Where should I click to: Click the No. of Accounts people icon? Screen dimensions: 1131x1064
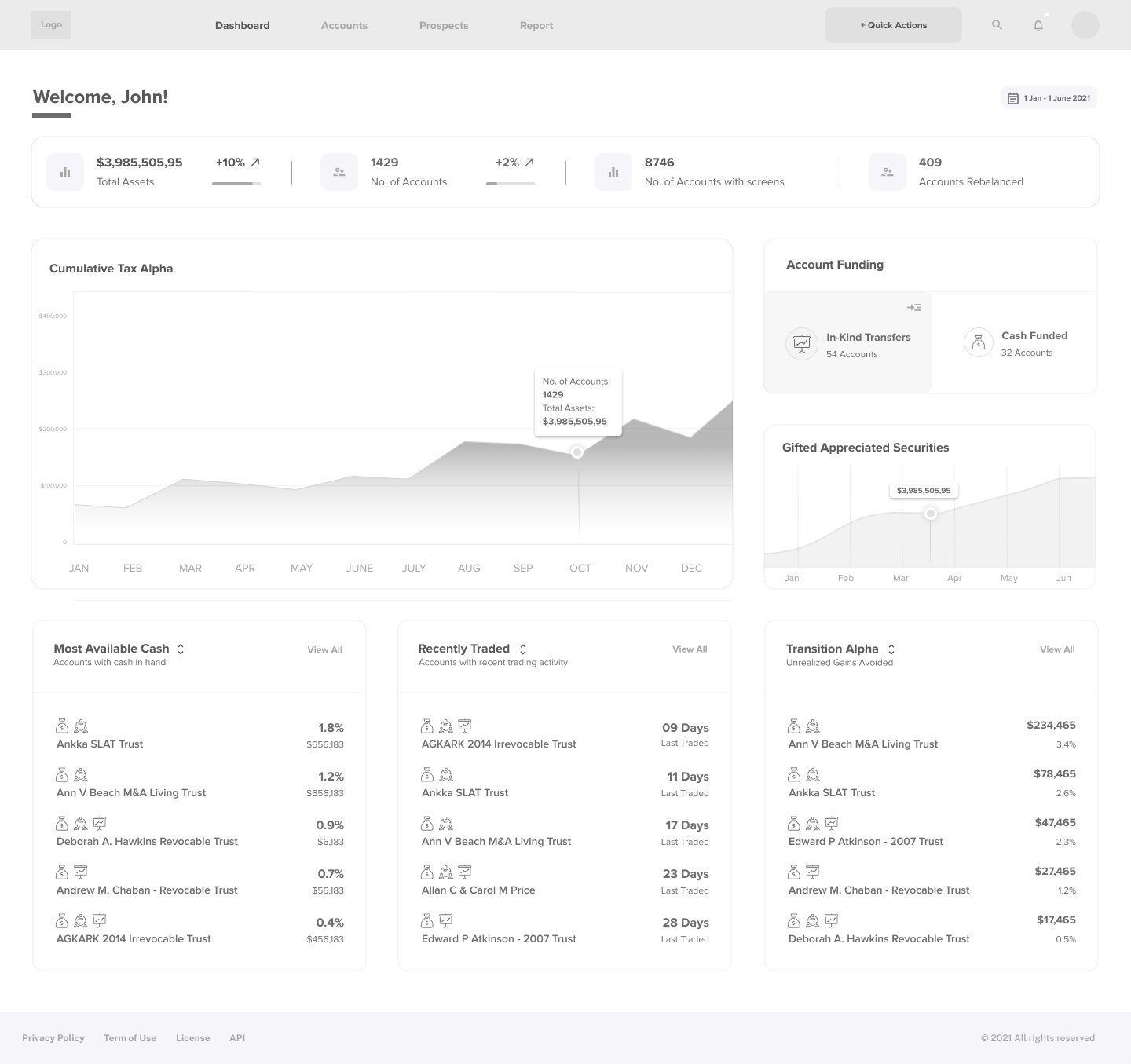coord(339,171)
